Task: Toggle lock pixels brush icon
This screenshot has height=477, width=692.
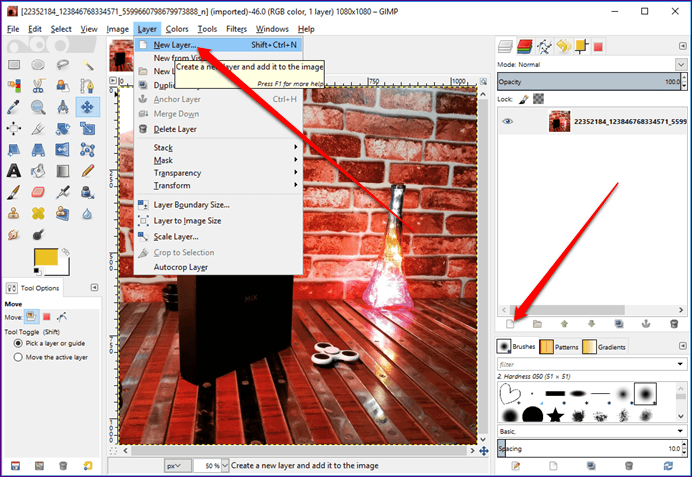Action: pos(524,99)
